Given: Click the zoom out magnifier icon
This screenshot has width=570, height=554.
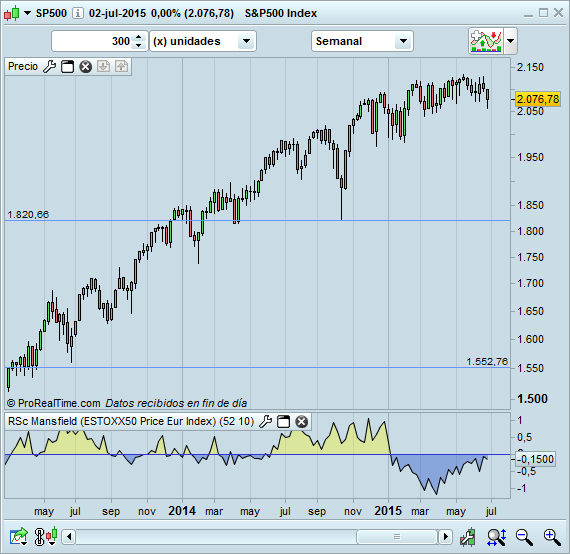Looking at the screenshot, I should click(524, 537).
